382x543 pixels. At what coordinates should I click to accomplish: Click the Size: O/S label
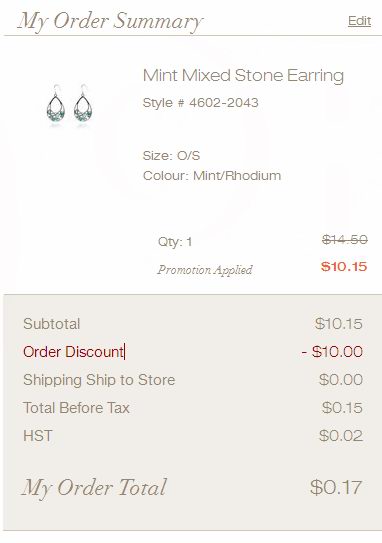[171, 156]
